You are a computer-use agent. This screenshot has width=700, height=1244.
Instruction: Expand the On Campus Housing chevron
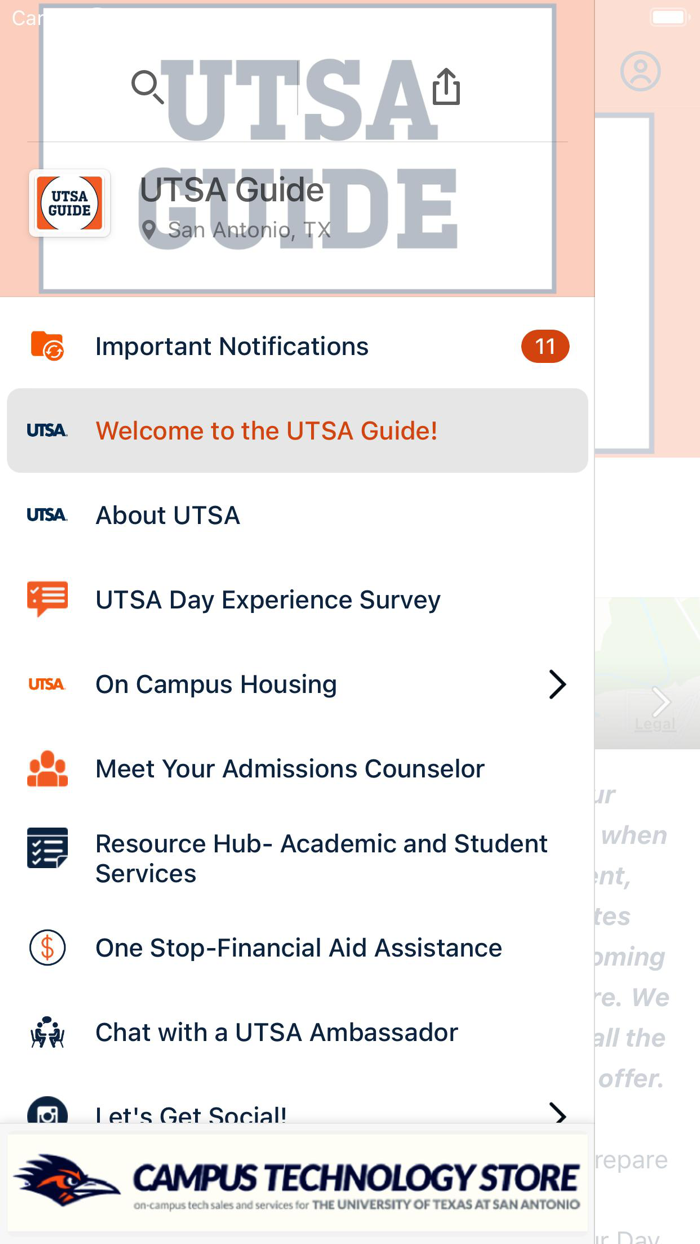(x=556, y=684)
